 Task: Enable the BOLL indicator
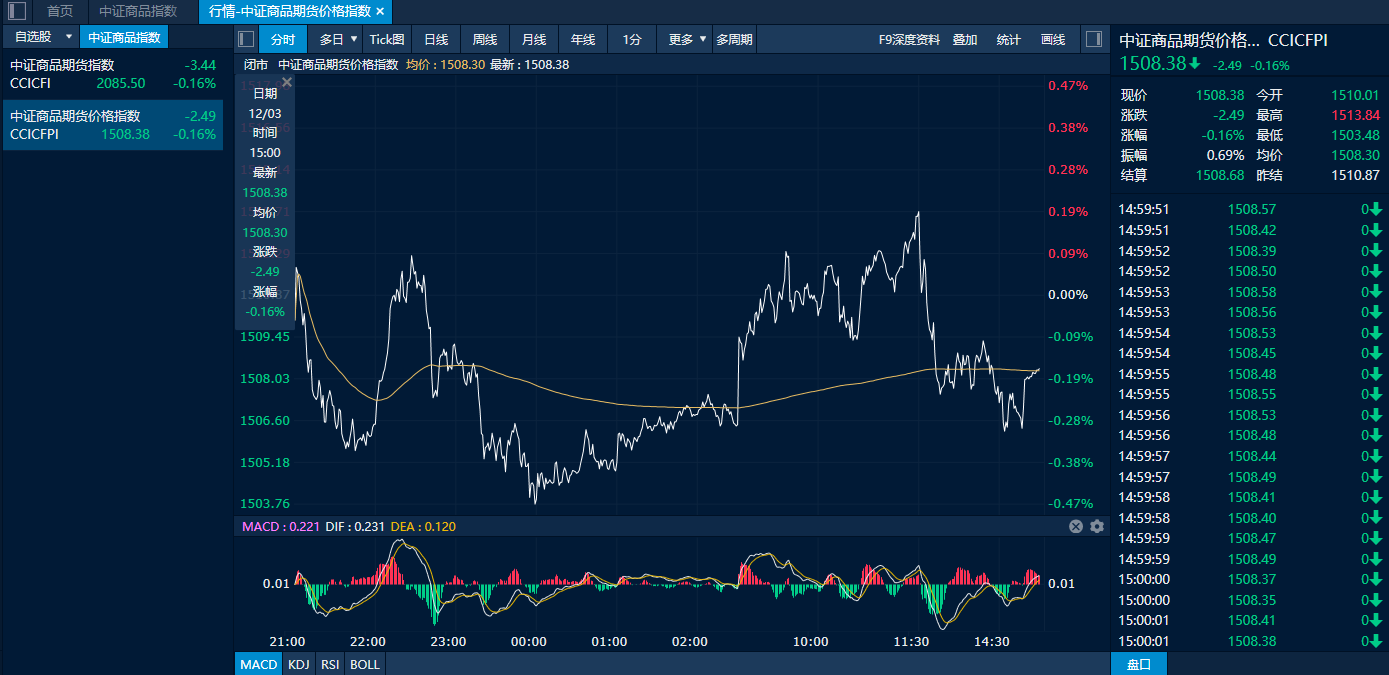coord(364,664)
